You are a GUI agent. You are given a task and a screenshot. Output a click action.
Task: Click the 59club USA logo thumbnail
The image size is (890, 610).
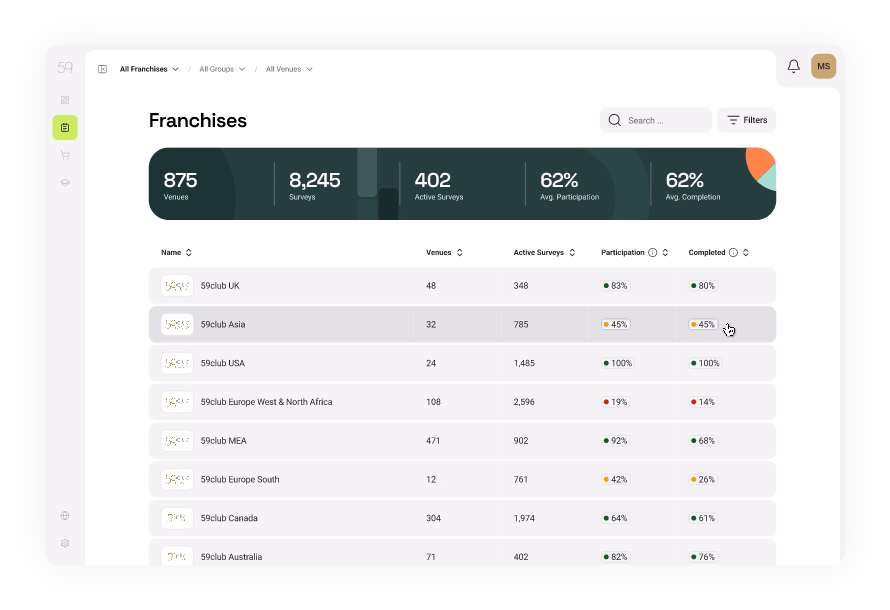[177, 363]
